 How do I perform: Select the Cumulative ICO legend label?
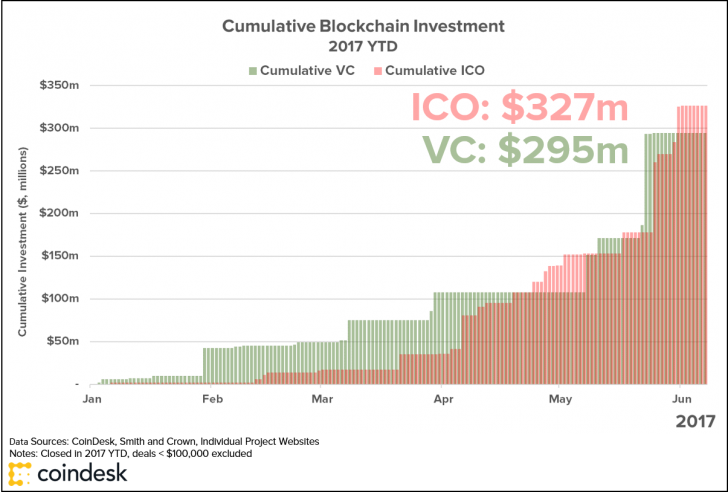(x=435, y=71)
